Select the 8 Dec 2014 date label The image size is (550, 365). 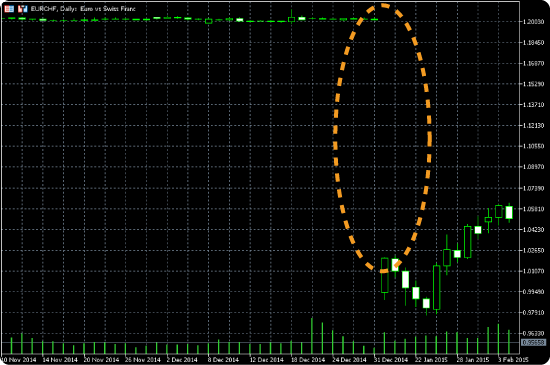[x=223, y=360]
